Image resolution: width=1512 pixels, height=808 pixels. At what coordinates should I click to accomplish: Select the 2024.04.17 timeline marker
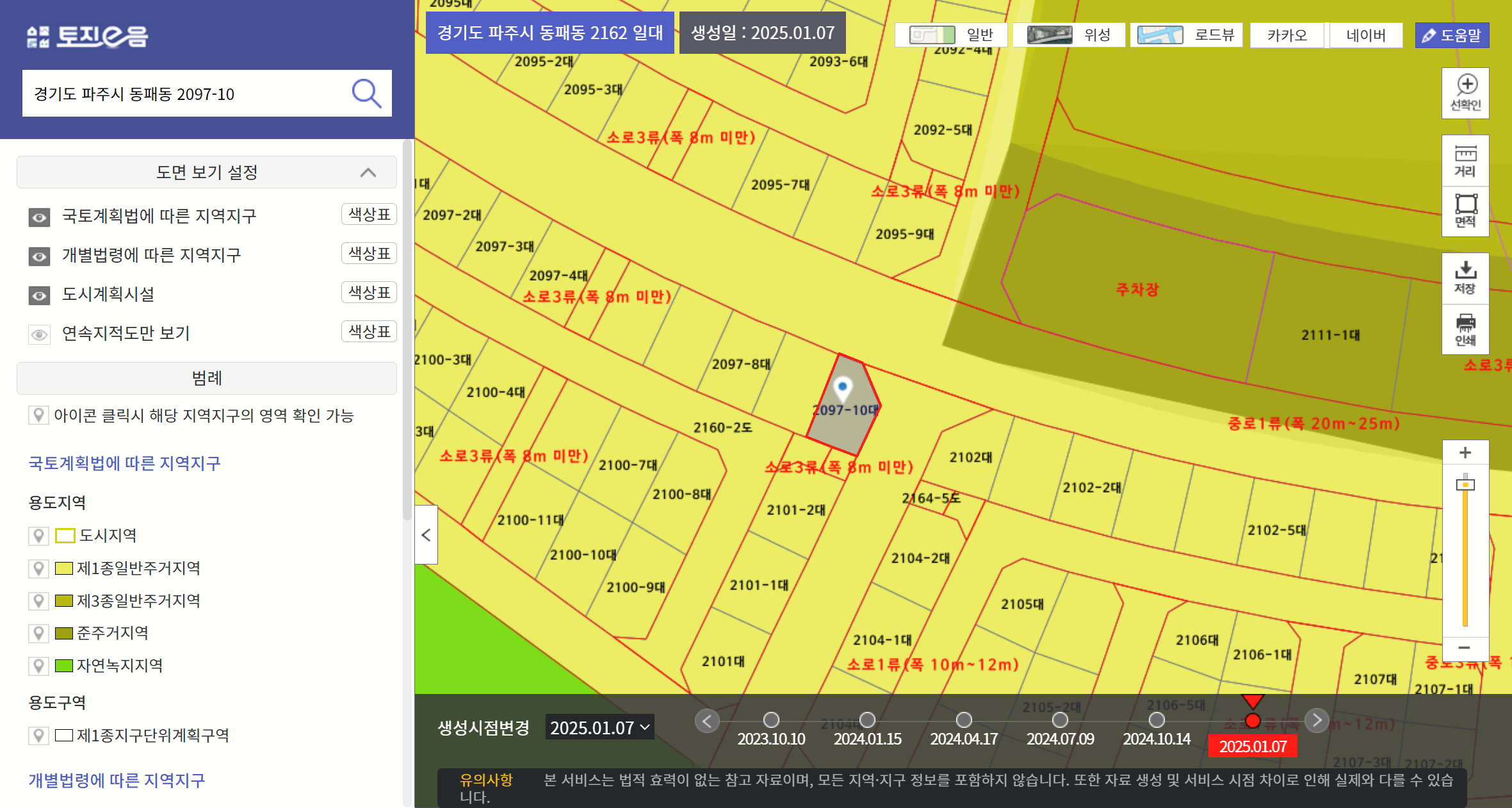coord(963,720)
